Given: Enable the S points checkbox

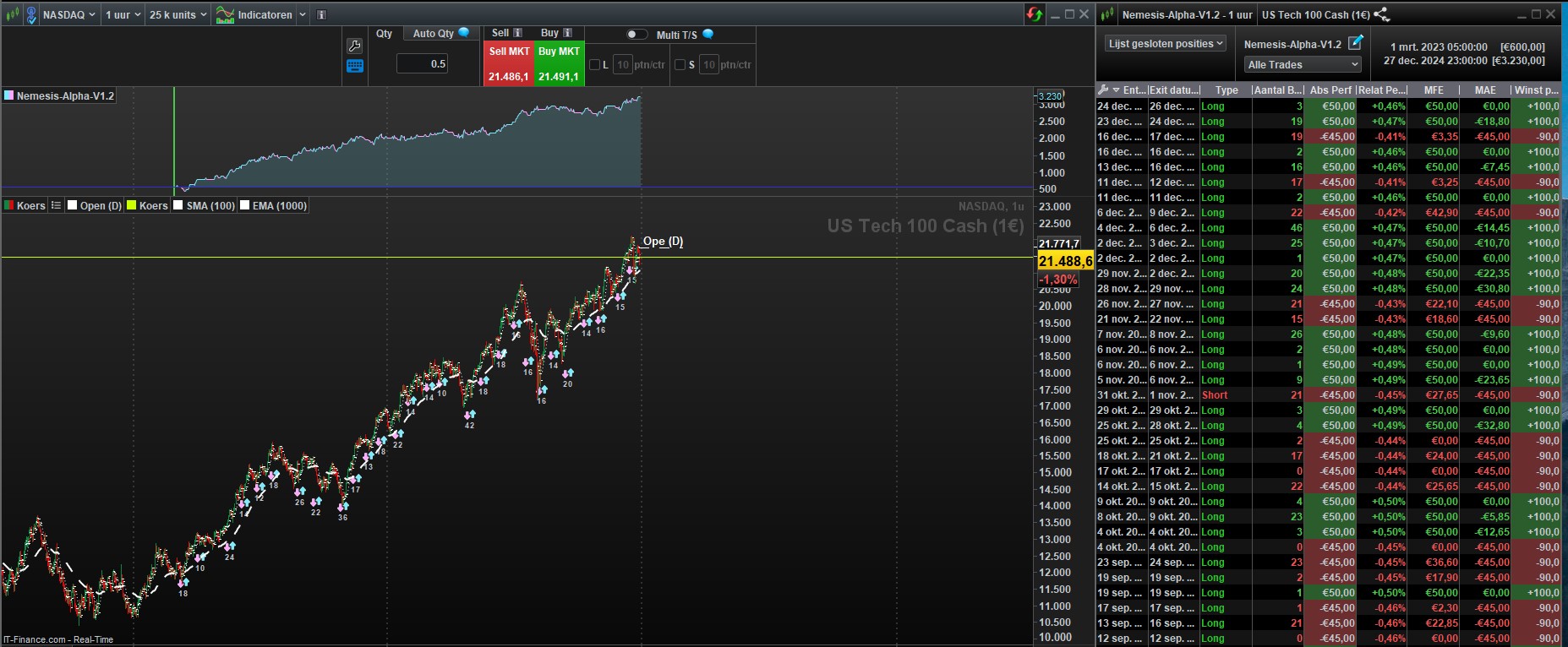Looking at the screenshot, I should pyautogui.click(x=680, y=64).
